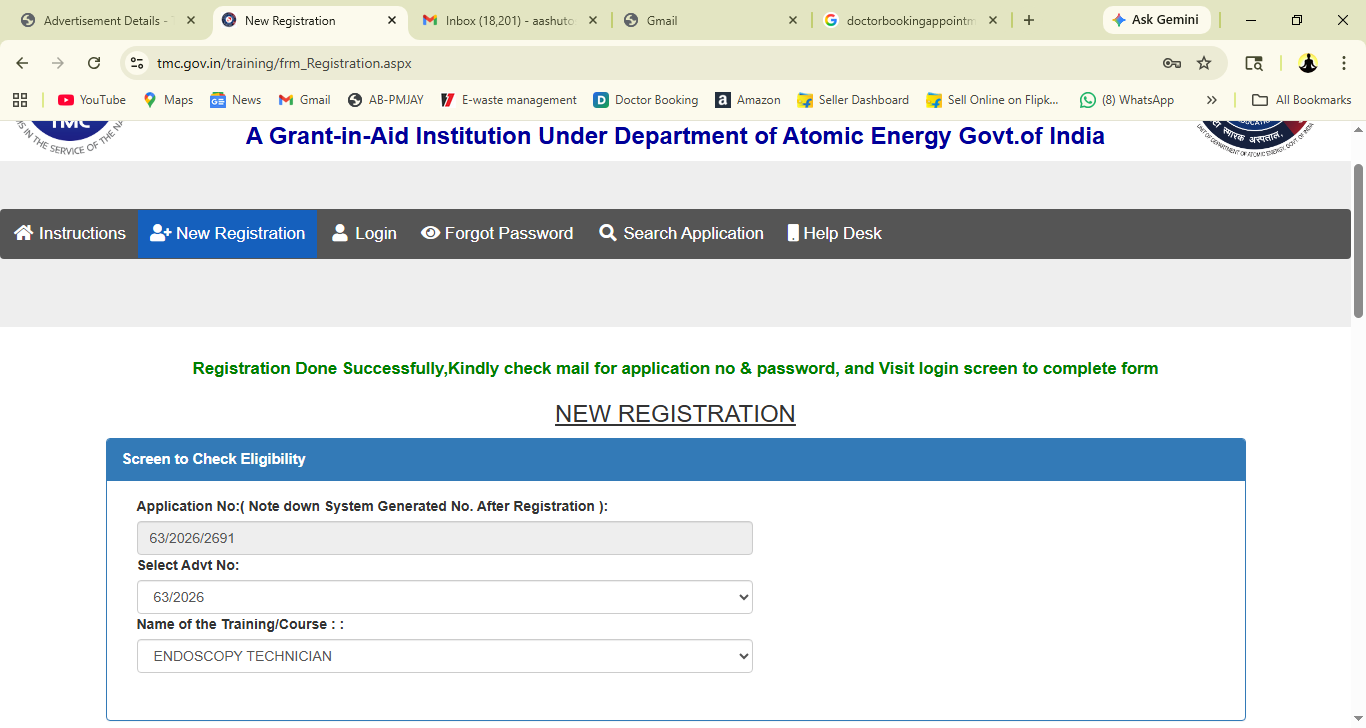Screen dimensions: 1366x728
Task: Go back to the previous page
Action: coord(22,63)
